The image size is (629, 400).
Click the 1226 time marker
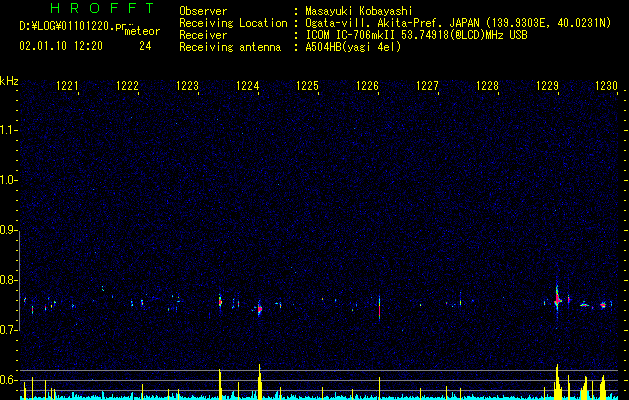367,86
